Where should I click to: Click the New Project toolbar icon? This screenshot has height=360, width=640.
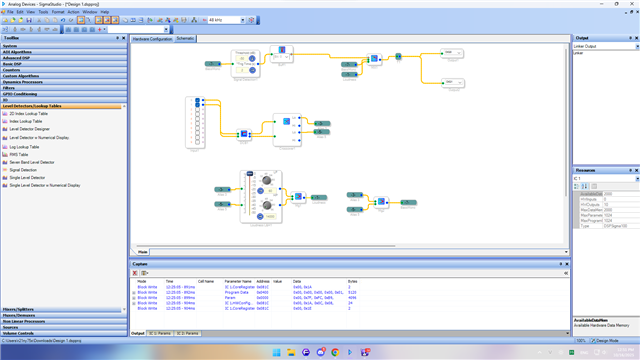pos(5,20)
